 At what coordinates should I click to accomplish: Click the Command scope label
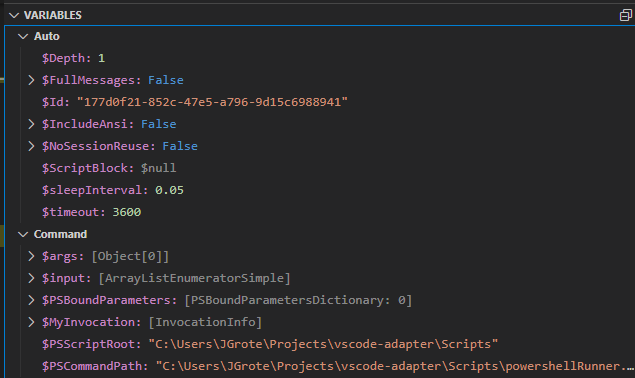point(60,235)
